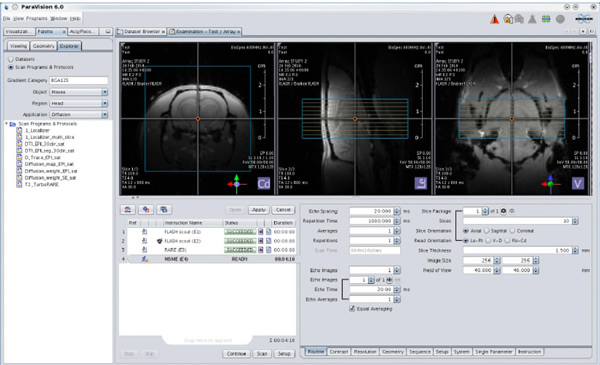The height and width of the screenshot is (365, 600).
Task: Switch to the Single Parameter tab
Action: (493, 352)
